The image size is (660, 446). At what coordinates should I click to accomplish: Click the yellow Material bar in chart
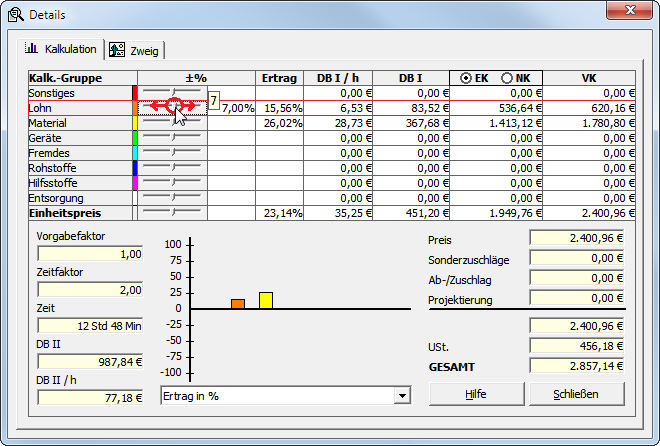(266, 300)
